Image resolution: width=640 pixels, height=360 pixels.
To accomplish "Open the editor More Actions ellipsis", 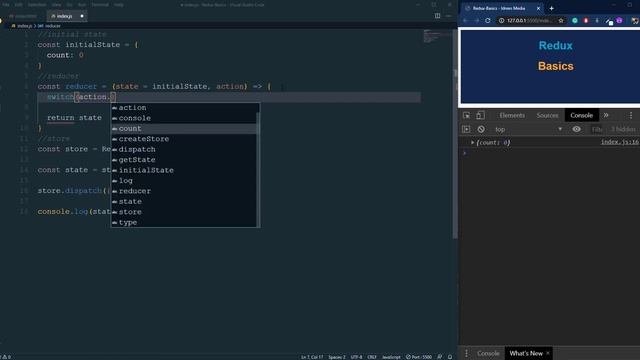I will point(448,16).
